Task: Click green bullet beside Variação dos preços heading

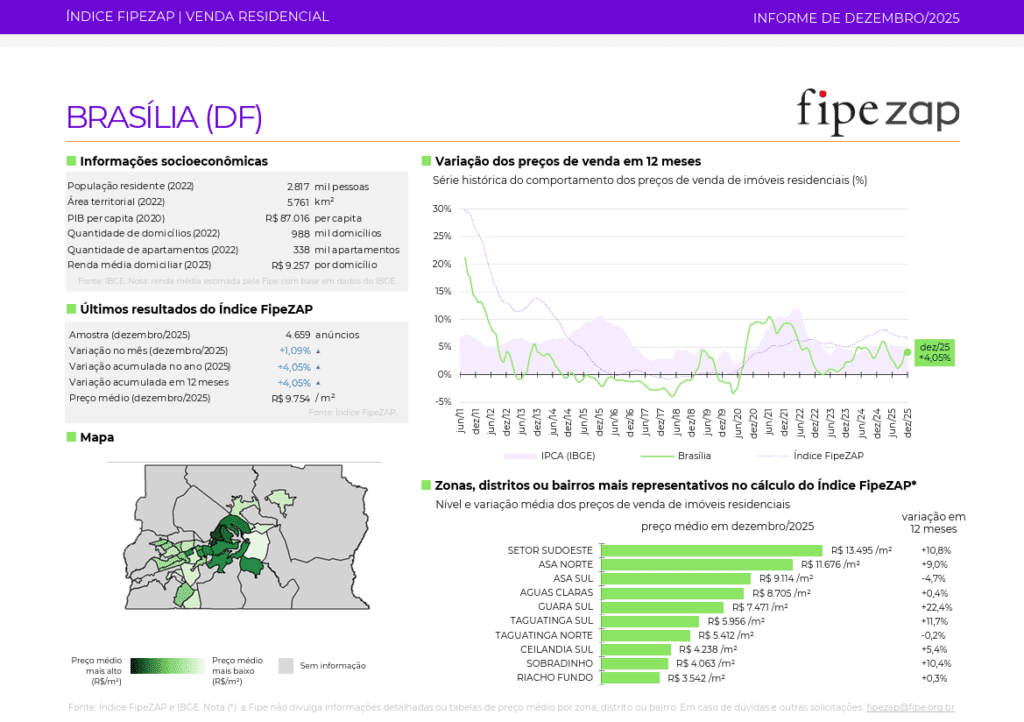Action: [x=426, y=161]
